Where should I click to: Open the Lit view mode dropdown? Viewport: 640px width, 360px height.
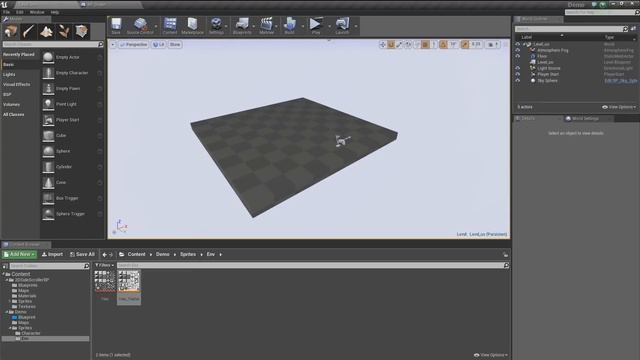(x=159, y=44)
